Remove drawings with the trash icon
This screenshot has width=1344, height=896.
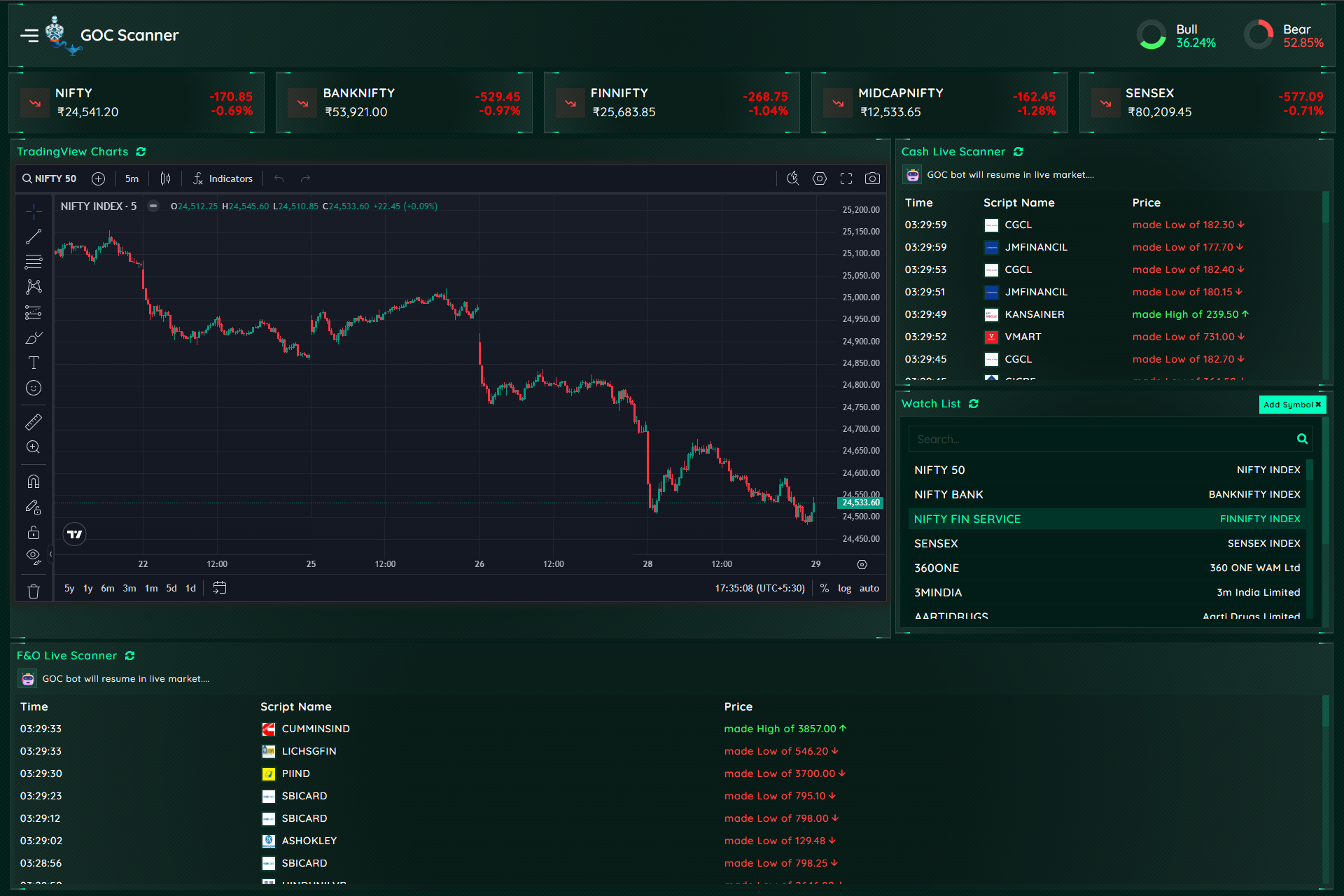tap(34, 591)
